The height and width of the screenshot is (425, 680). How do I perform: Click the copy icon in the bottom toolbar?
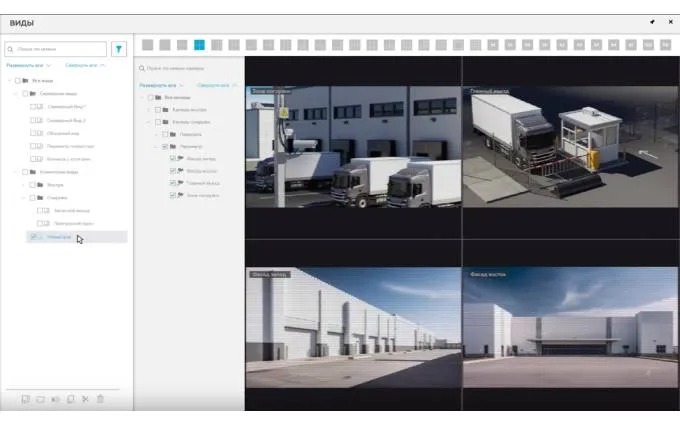click(x=70, y=399)
